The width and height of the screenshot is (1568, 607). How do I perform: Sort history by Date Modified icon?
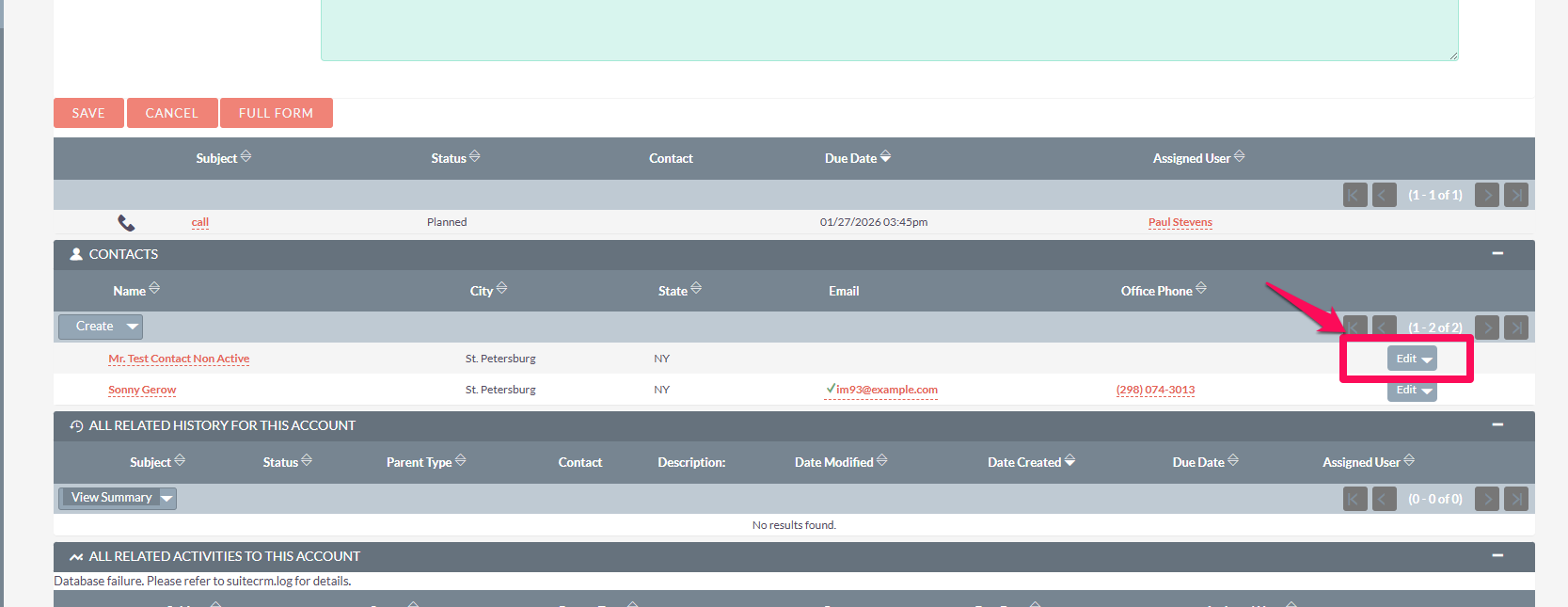882,460
